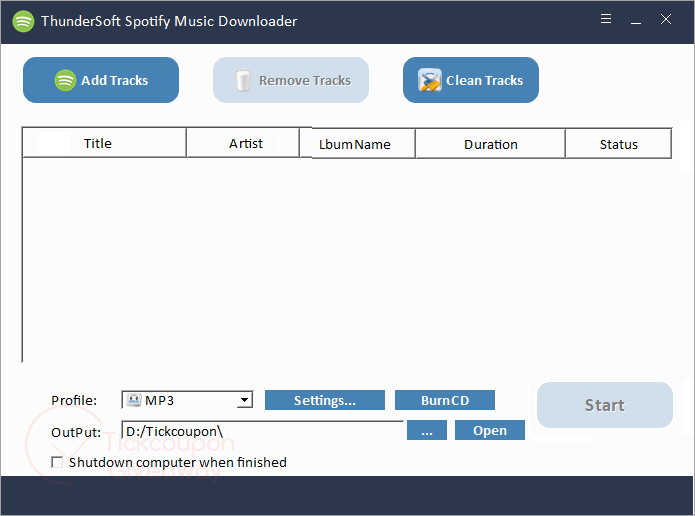Sort by the Status column header

618,144
